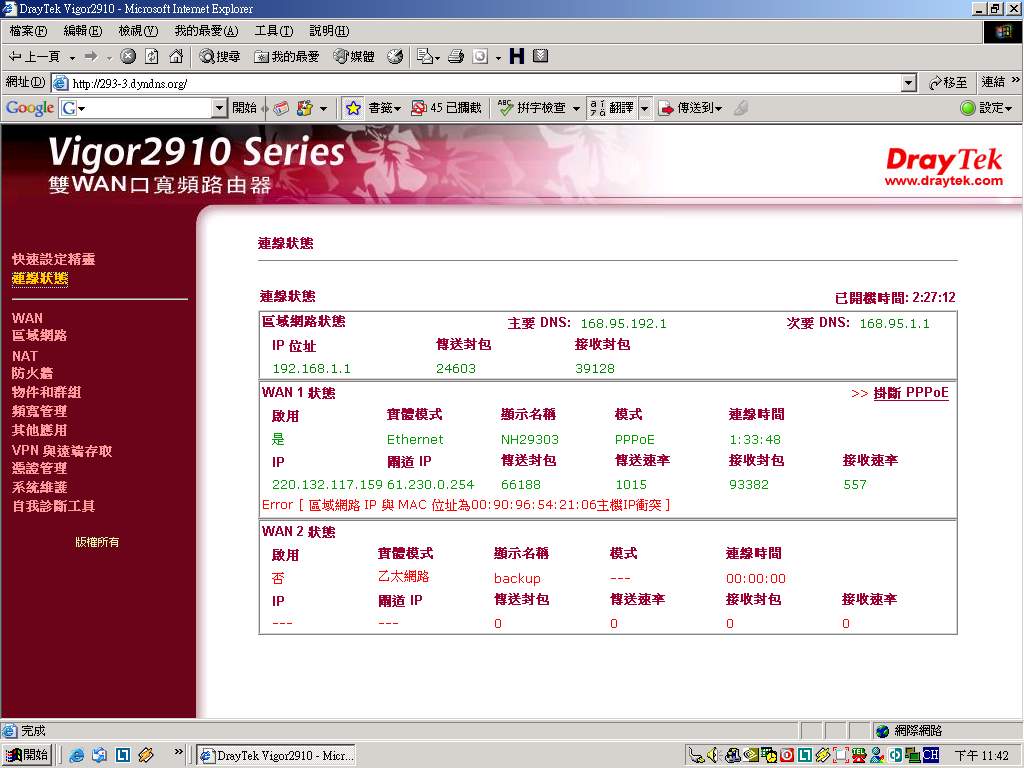1024x768 pixels.
Task: Click the www.draytek.com logo link
Action: coord(943,180)
